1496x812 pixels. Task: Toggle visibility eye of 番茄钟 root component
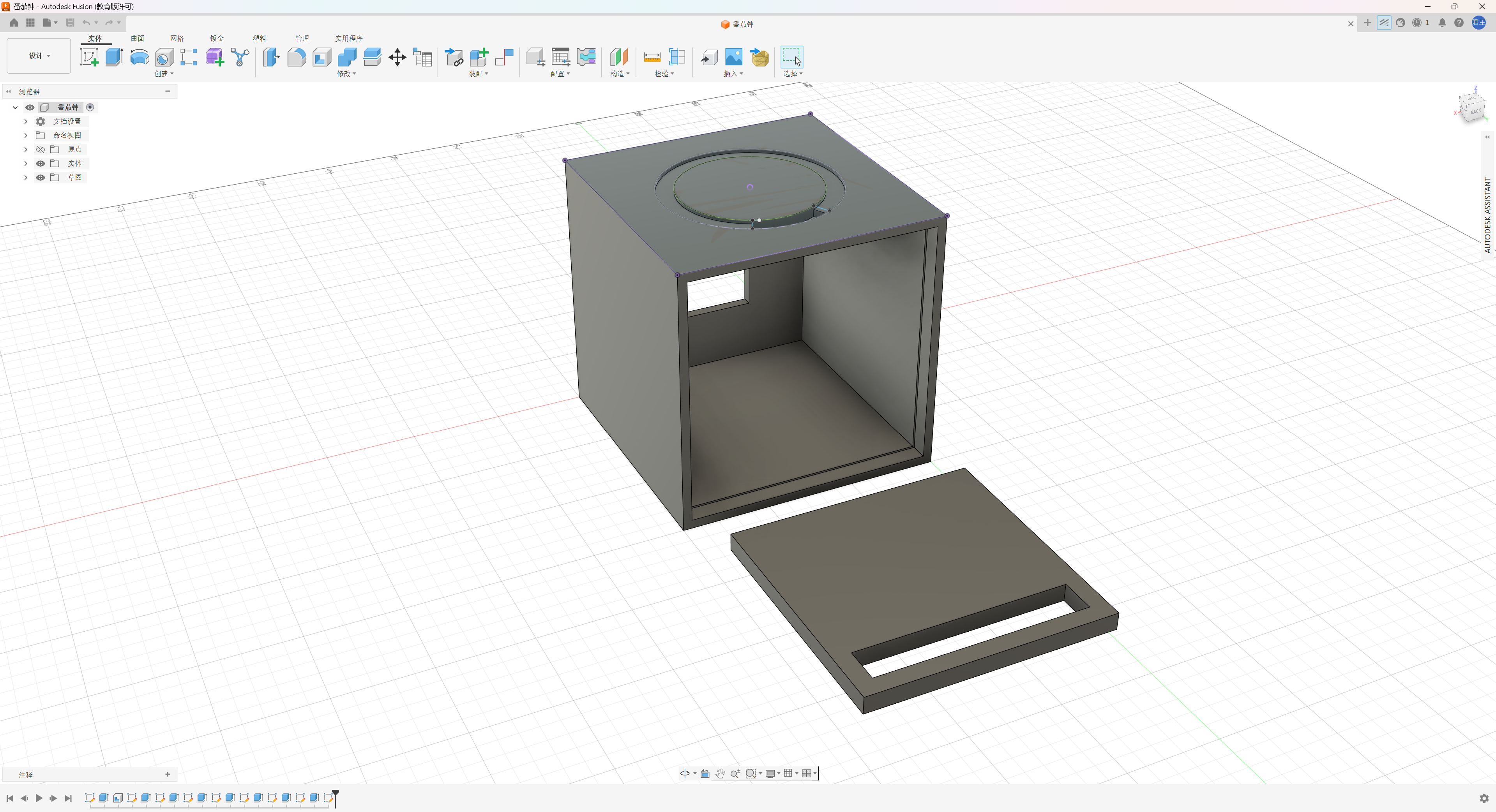point(30,107)
